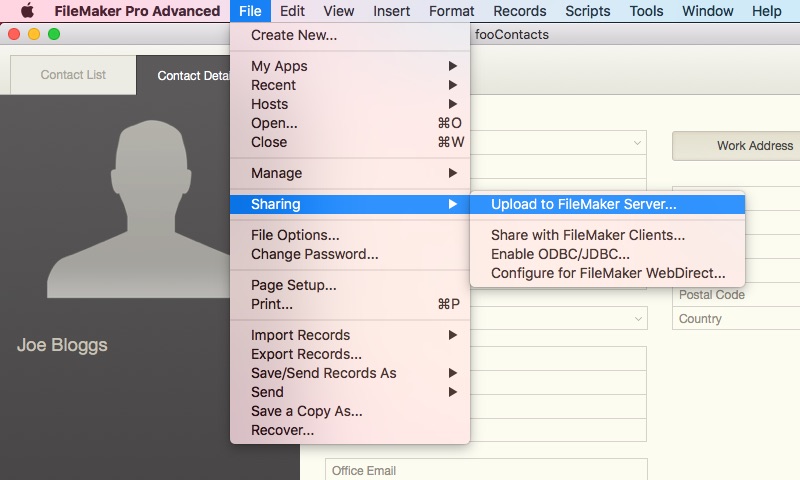This screenshot has width=800, height=480.
Task: Expand the Import Records submenu
Action: tap(350, 335)
